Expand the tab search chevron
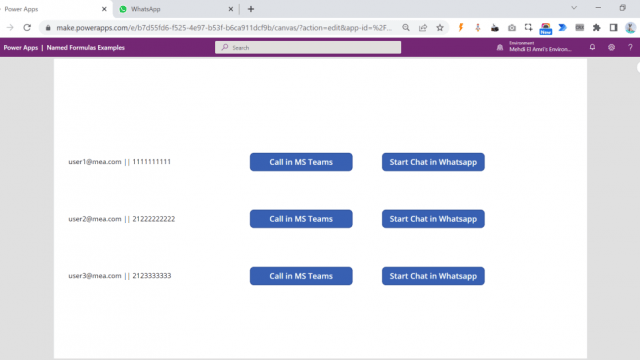The width and height of the screenshot is (640, 360). click(574, 8)
